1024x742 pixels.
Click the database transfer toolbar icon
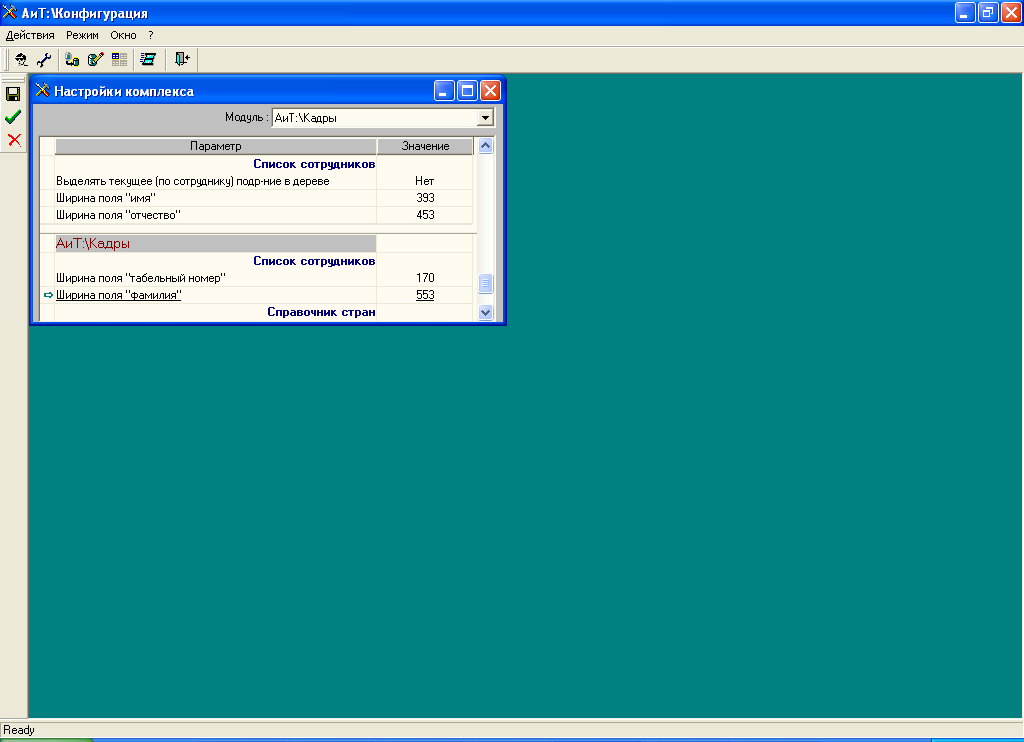tap(72, 60)
